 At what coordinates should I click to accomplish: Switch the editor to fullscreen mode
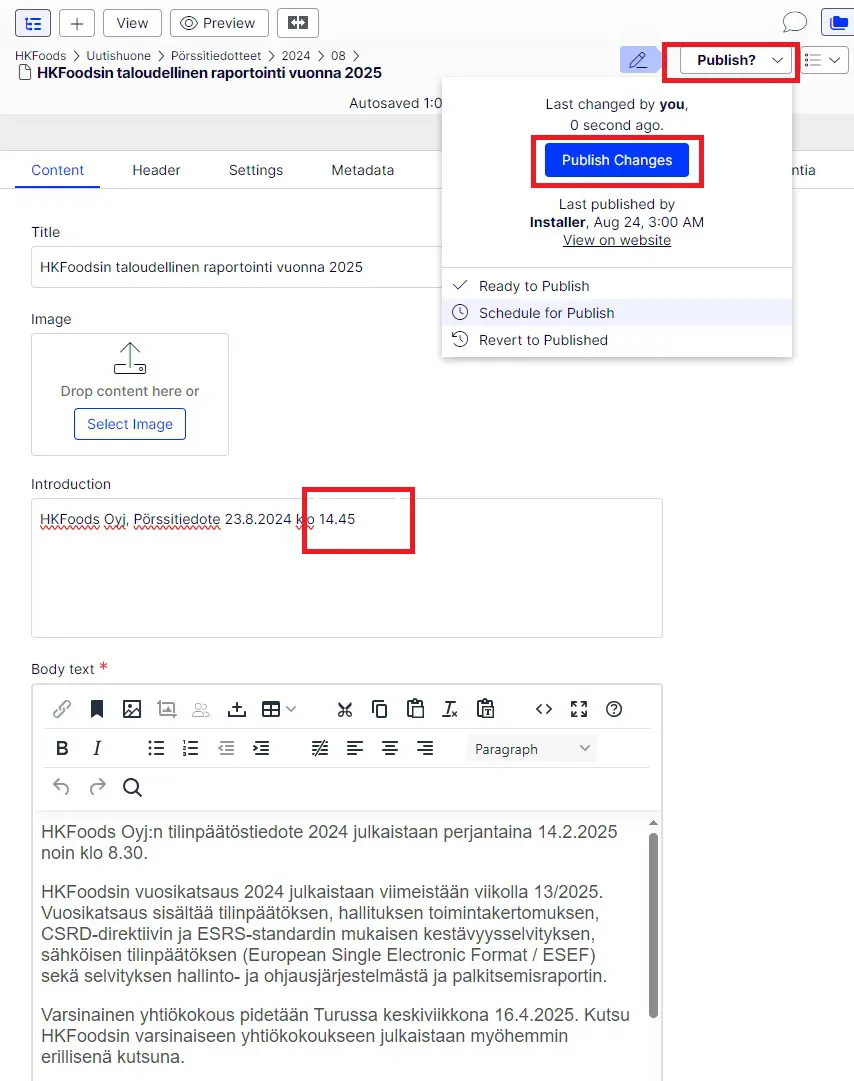(x=579, y=709)
